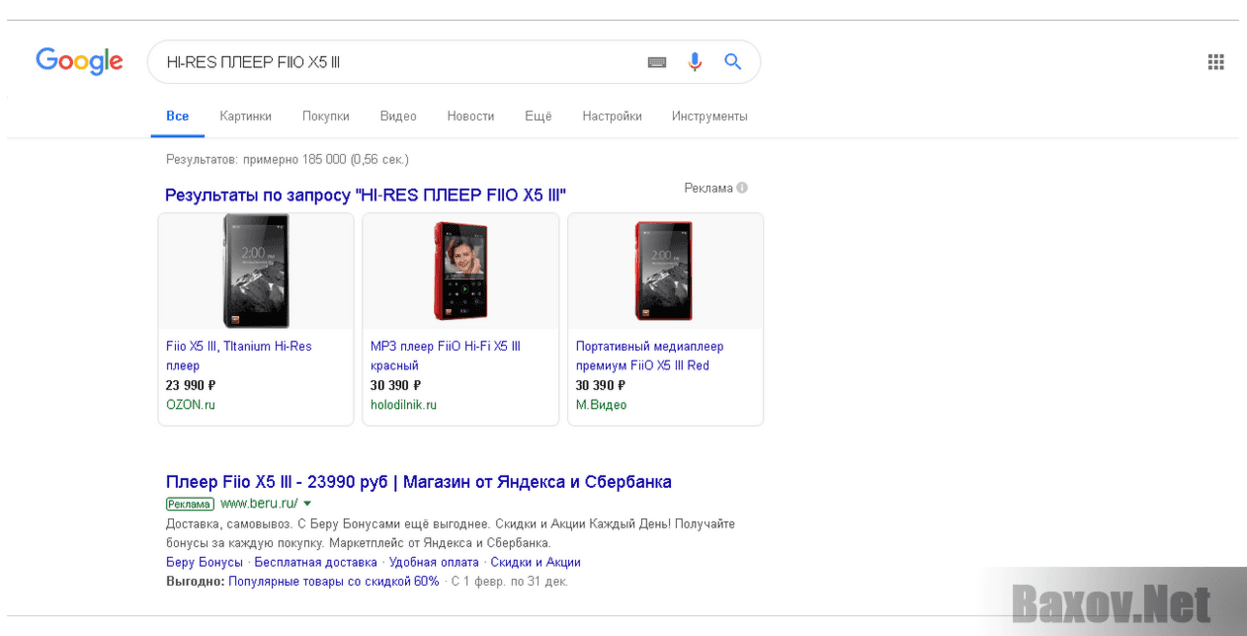Open the on-screen keyboard icon

click(x=657, y=62)
